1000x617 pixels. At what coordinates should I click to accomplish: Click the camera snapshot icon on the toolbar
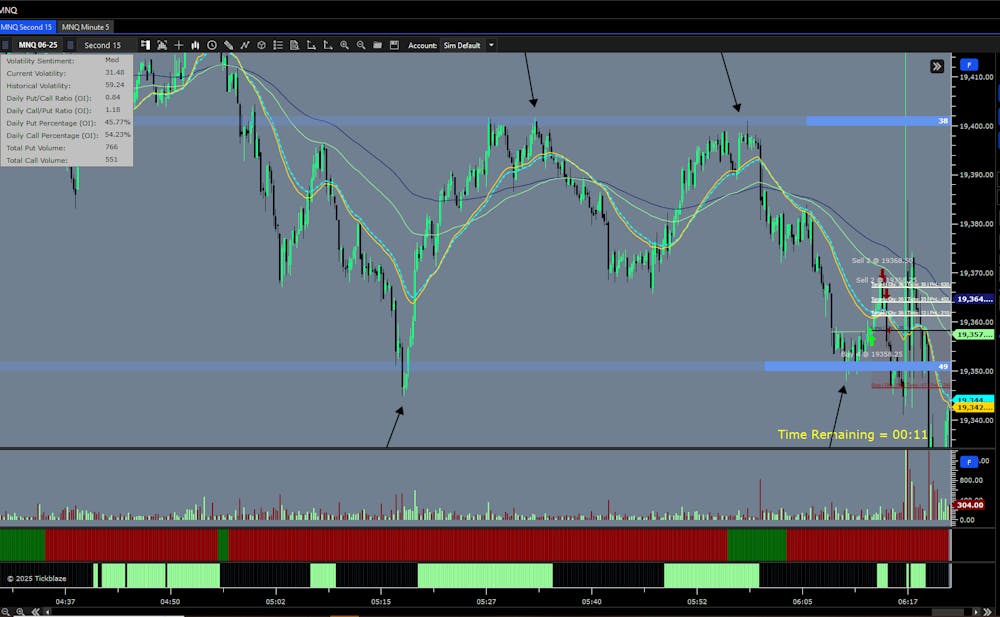(x=162, y=45)
